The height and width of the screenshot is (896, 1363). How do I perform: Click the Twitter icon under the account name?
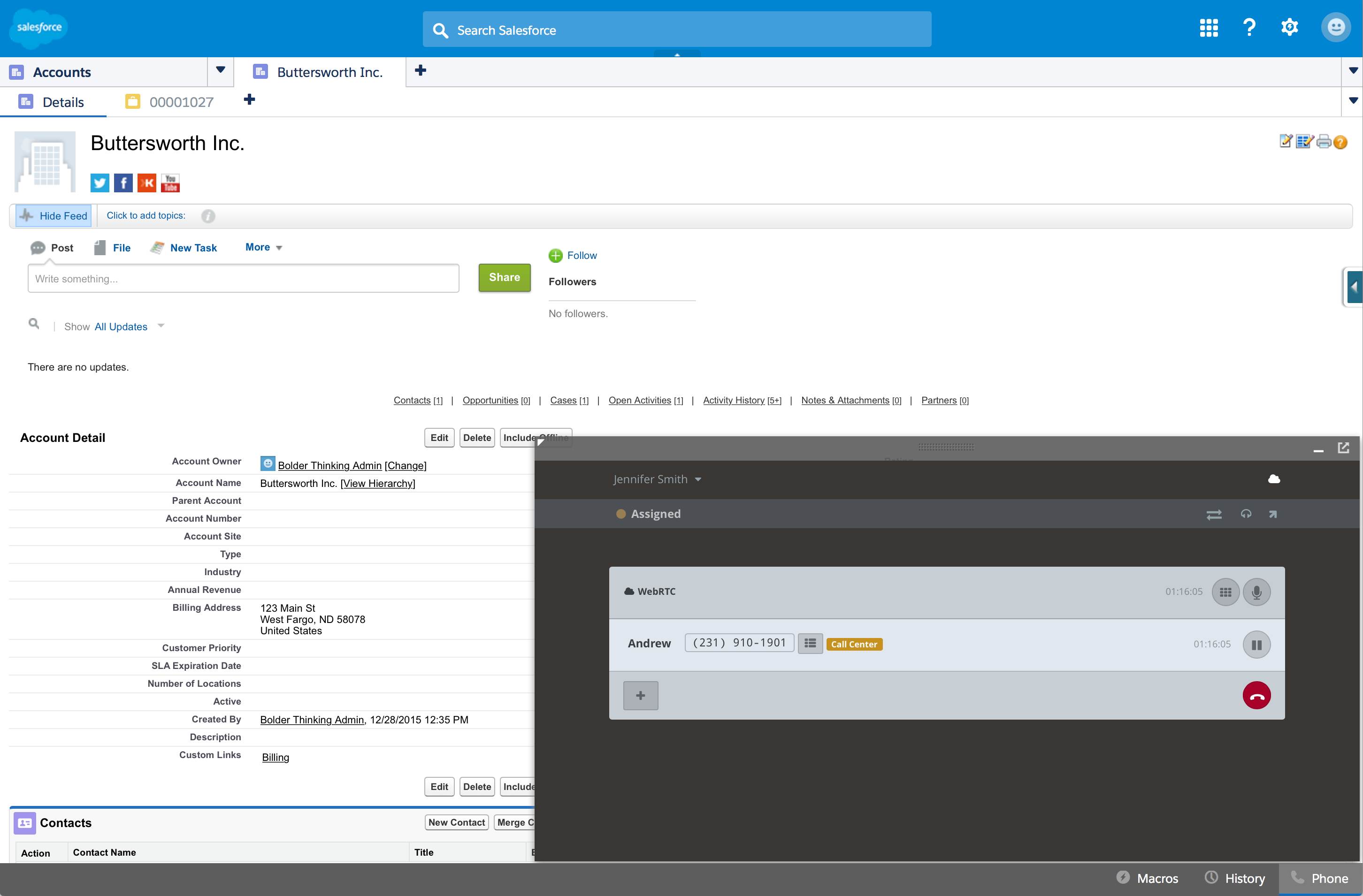coord(100,183)
